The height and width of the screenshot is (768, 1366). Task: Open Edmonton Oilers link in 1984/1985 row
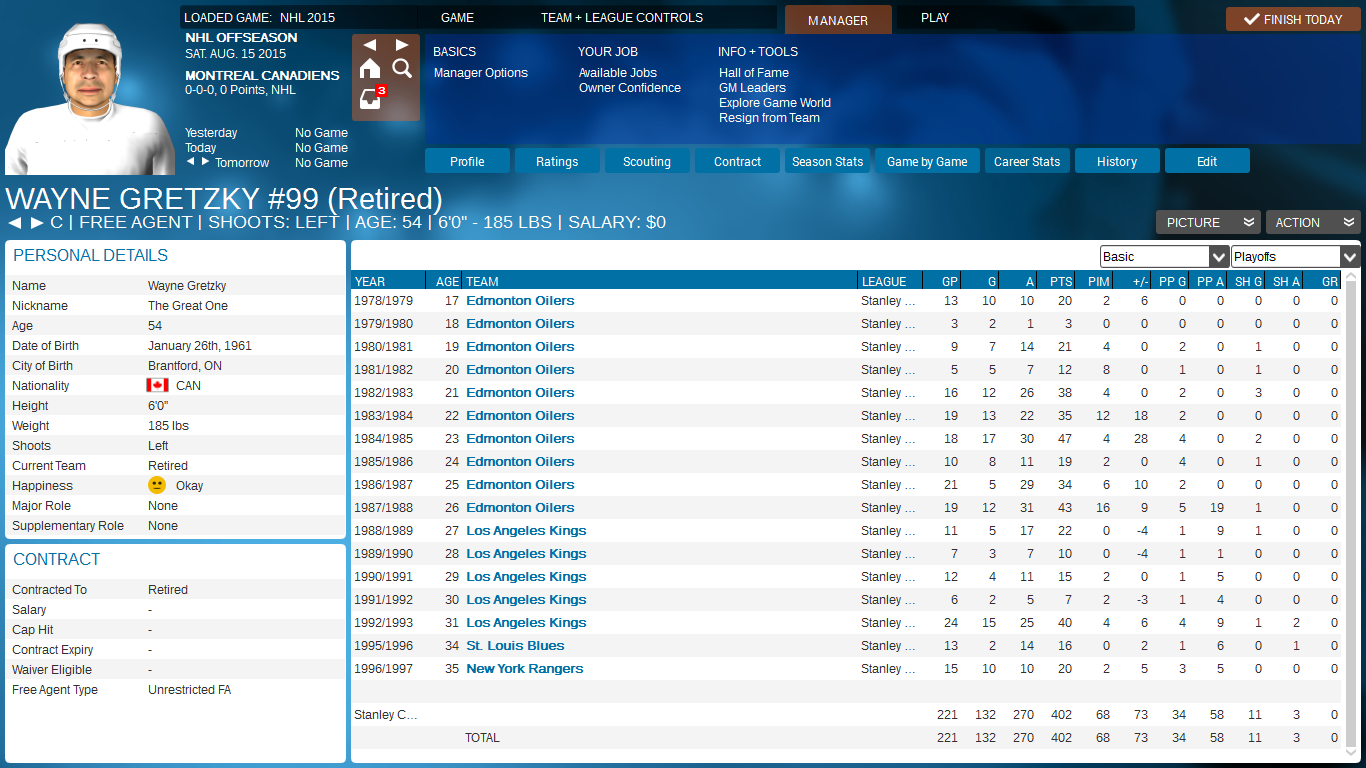coord(520,439)
